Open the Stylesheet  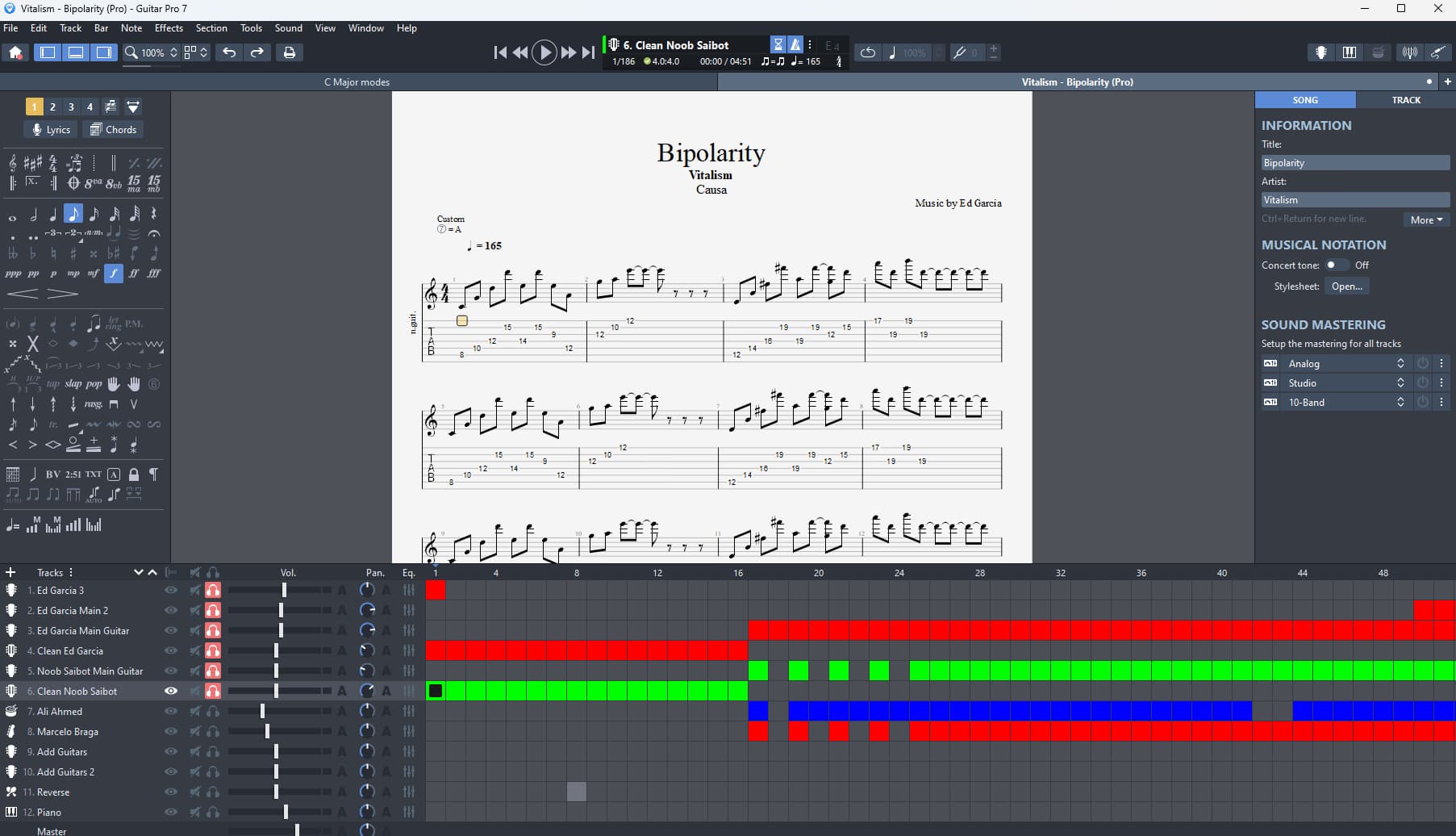pyautogui.click(x=1346, y=286)
